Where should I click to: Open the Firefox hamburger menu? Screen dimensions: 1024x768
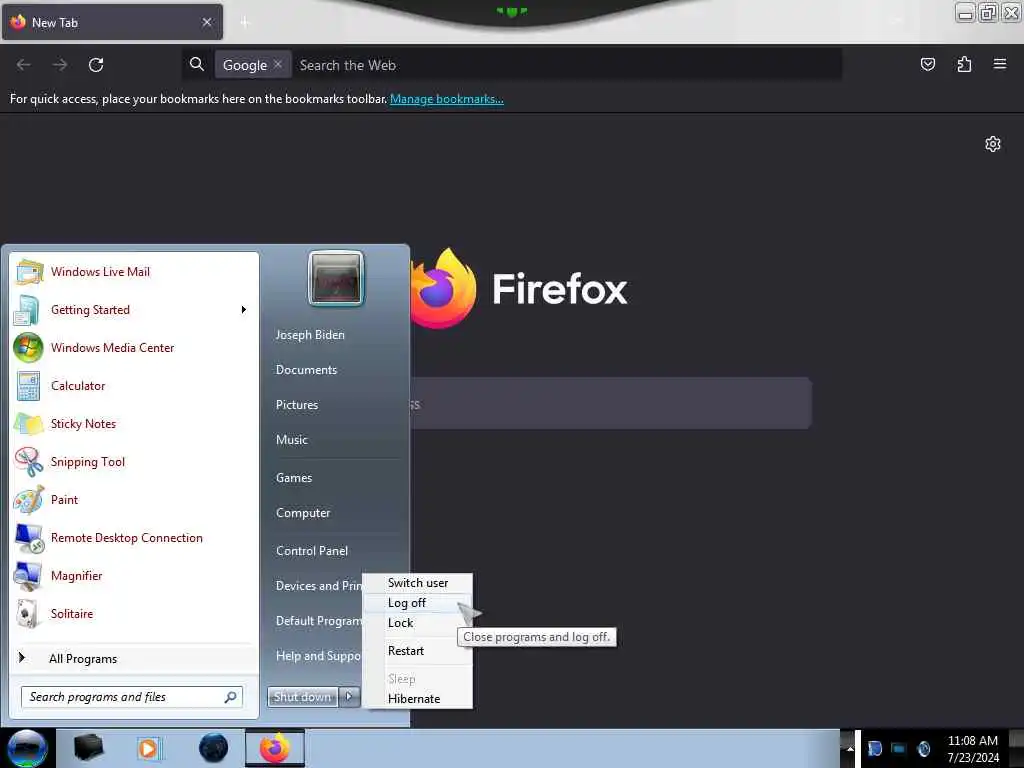pyautogui.click(x=1000, y=64)
